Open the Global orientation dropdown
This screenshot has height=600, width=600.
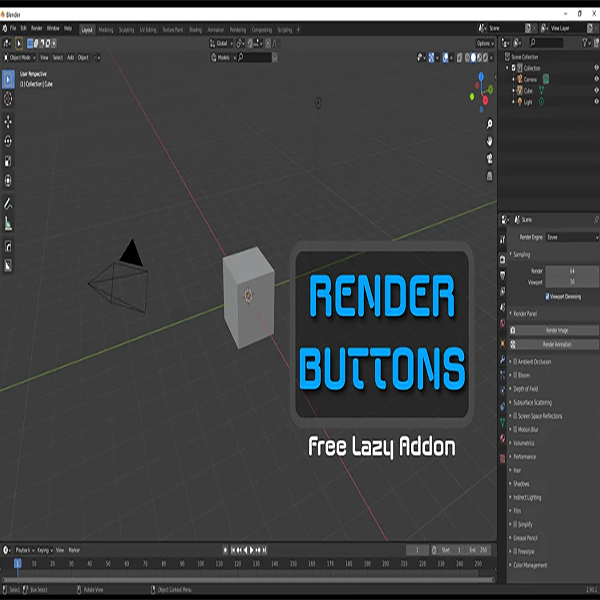coord(221,43)
